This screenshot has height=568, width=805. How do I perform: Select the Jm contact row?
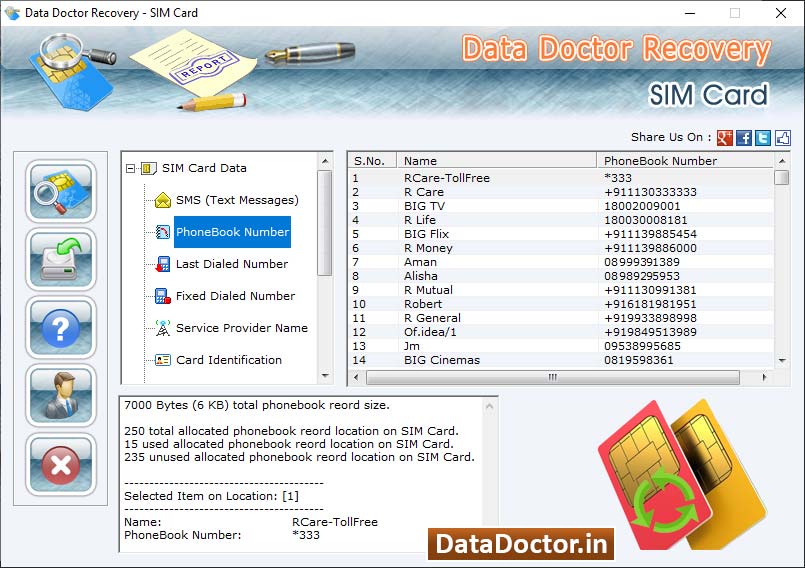point(561,346)
